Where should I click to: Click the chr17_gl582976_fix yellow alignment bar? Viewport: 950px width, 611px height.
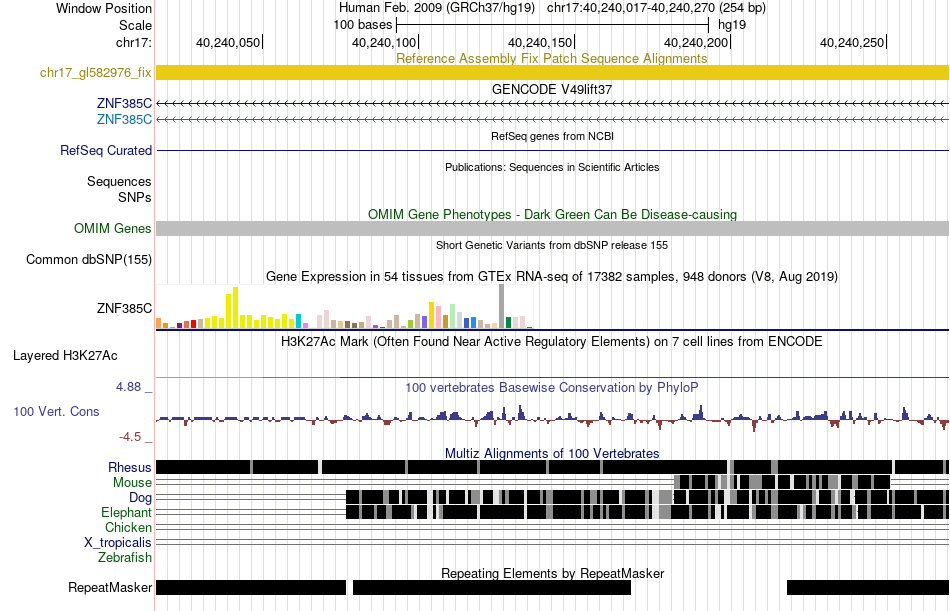(552, 73)
